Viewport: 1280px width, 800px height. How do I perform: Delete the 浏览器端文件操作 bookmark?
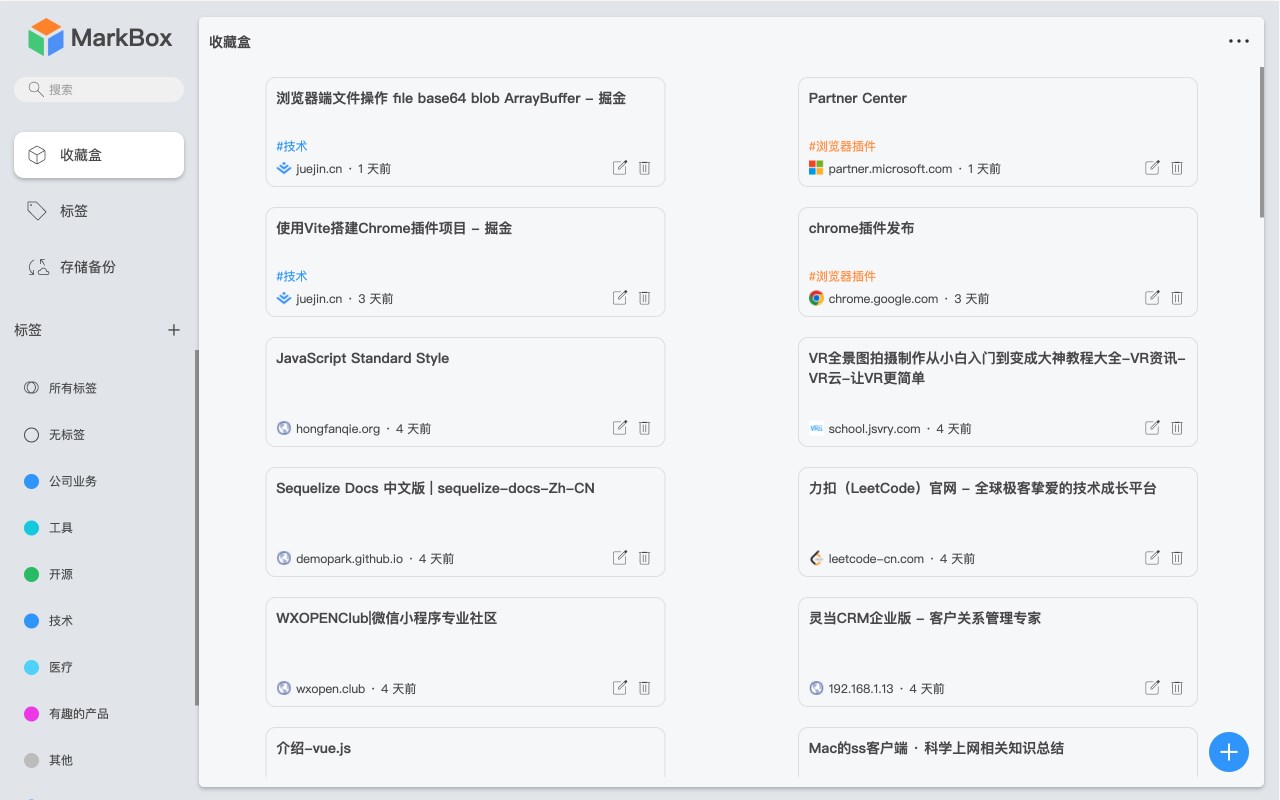click(644, 168)
